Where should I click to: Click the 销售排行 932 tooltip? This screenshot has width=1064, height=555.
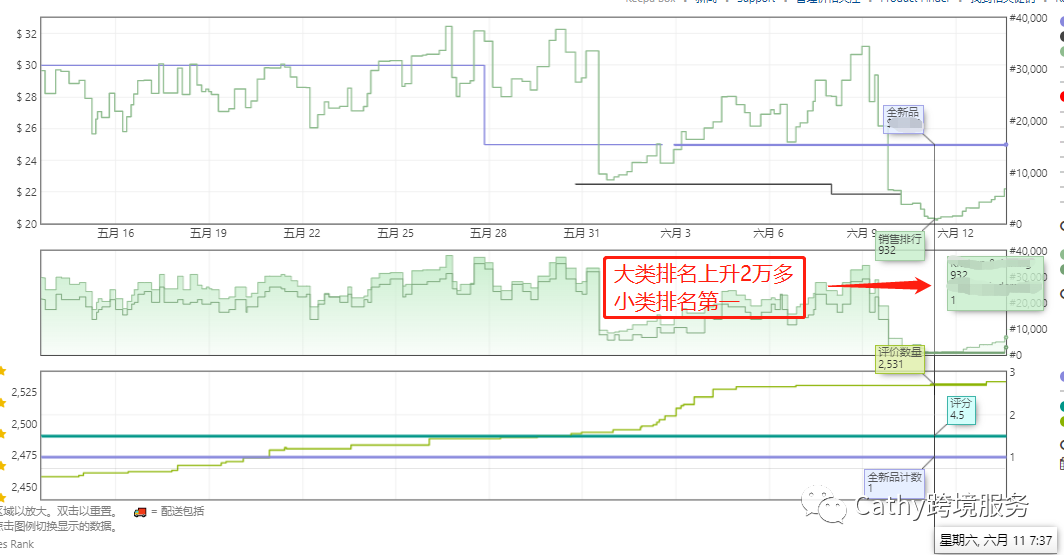click(x=899, y=245)
